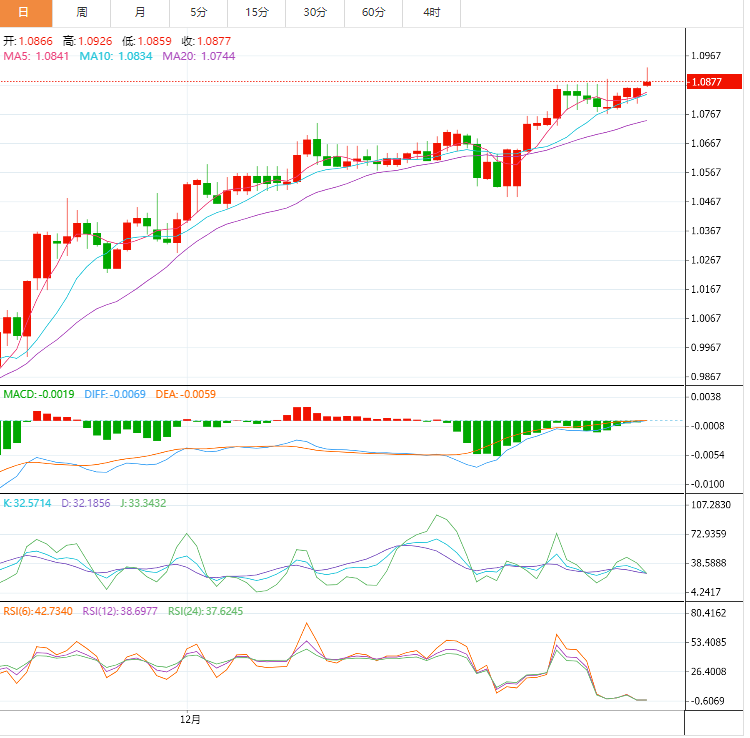
Task: Select the DIFF value label
Action: point(115,395)
